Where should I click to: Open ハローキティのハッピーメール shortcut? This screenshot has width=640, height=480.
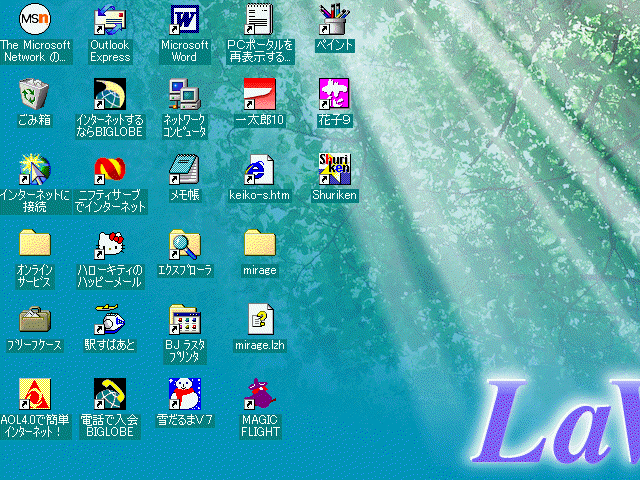click(x=109, y=245)
